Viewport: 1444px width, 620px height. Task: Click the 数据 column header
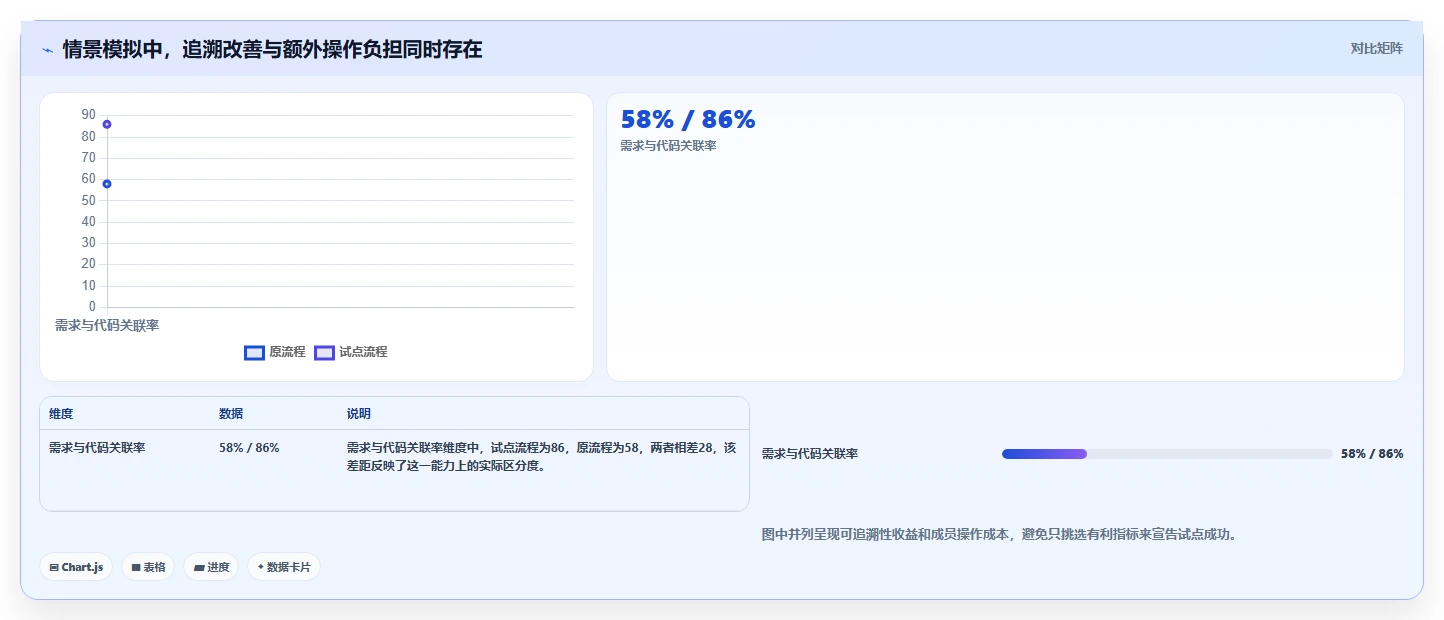[x=231, y=414]
